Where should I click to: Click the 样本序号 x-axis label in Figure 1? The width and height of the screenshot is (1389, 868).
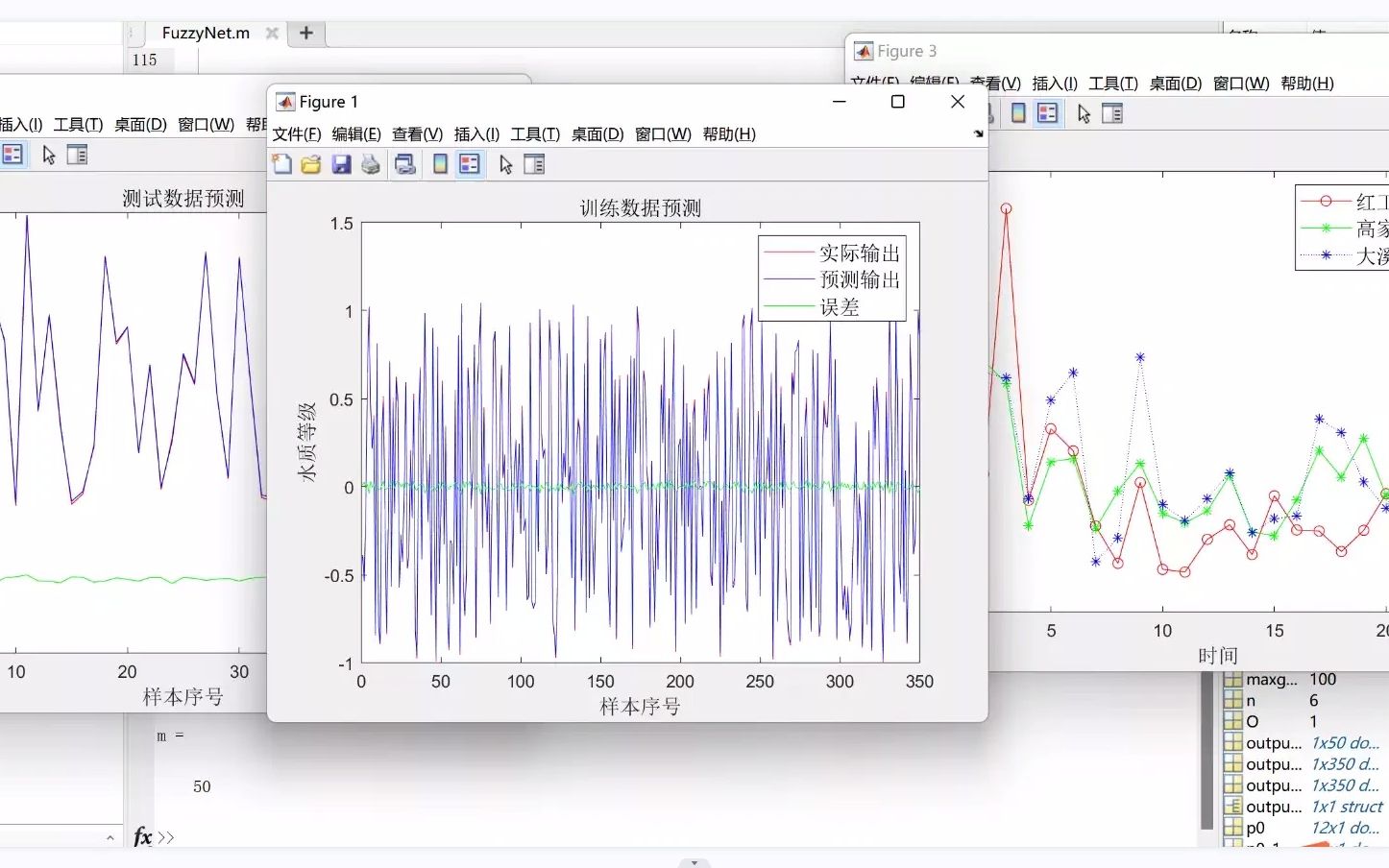pyautogui.click(x=640, y=707)
